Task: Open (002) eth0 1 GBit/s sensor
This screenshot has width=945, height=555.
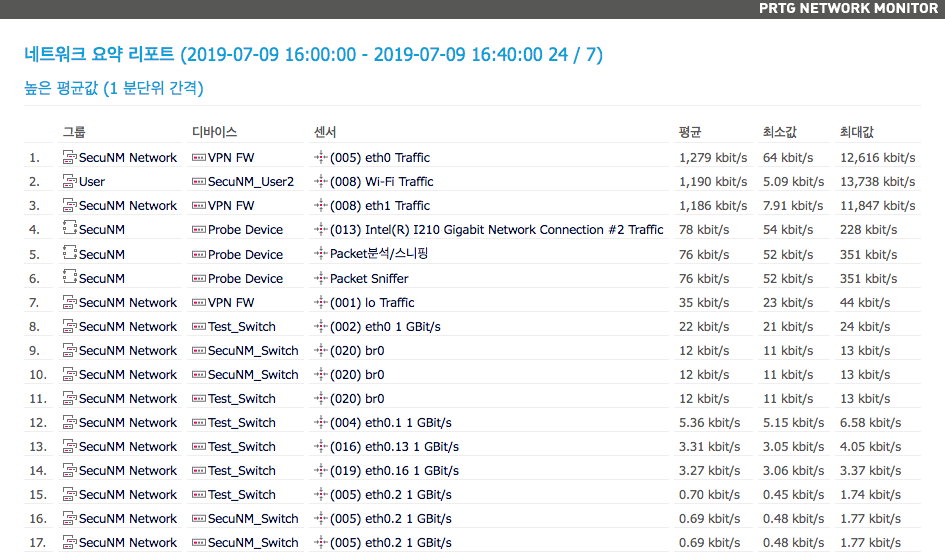Action: 385,327
